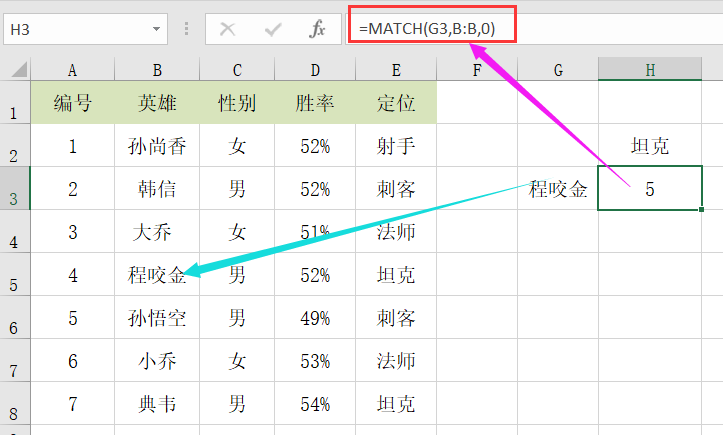Open the Name Box dropdown arrow
The image size is (723, 435).
[156, 29]
